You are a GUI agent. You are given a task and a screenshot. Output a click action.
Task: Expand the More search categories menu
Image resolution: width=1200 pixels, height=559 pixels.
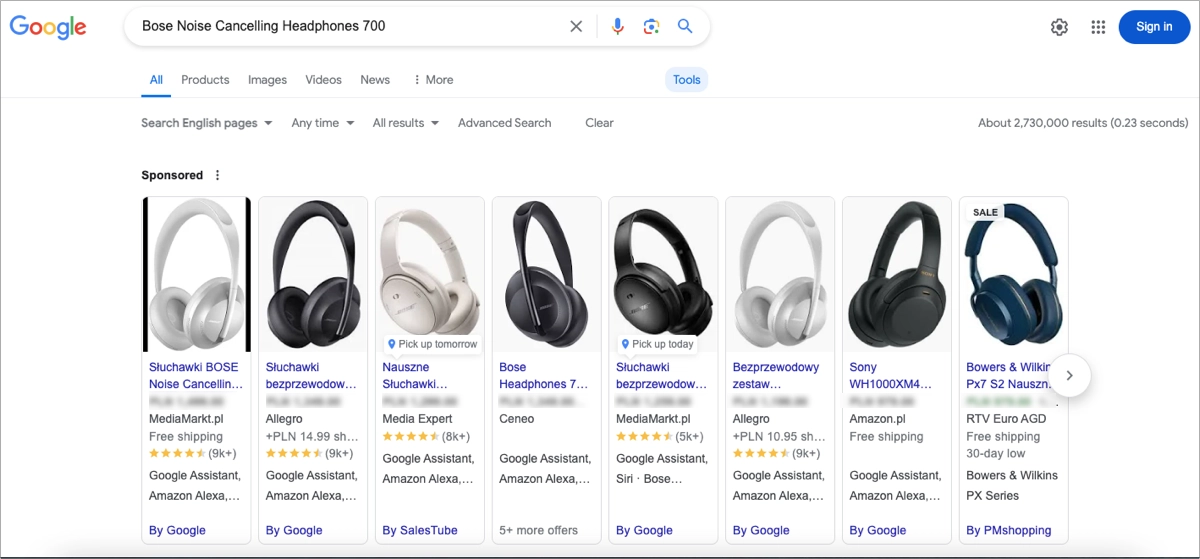pos(433,80)
